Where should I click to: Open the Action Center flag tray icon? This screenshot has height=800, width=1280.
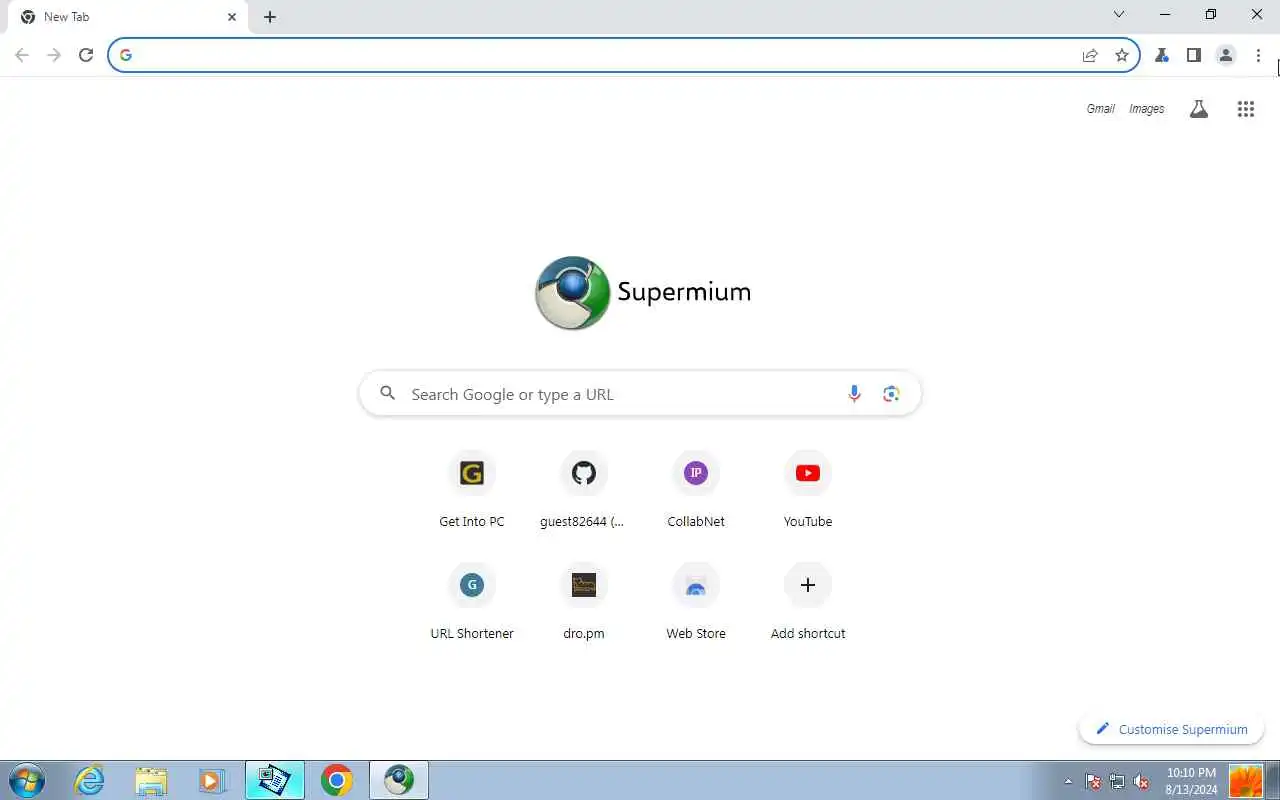1093,781
